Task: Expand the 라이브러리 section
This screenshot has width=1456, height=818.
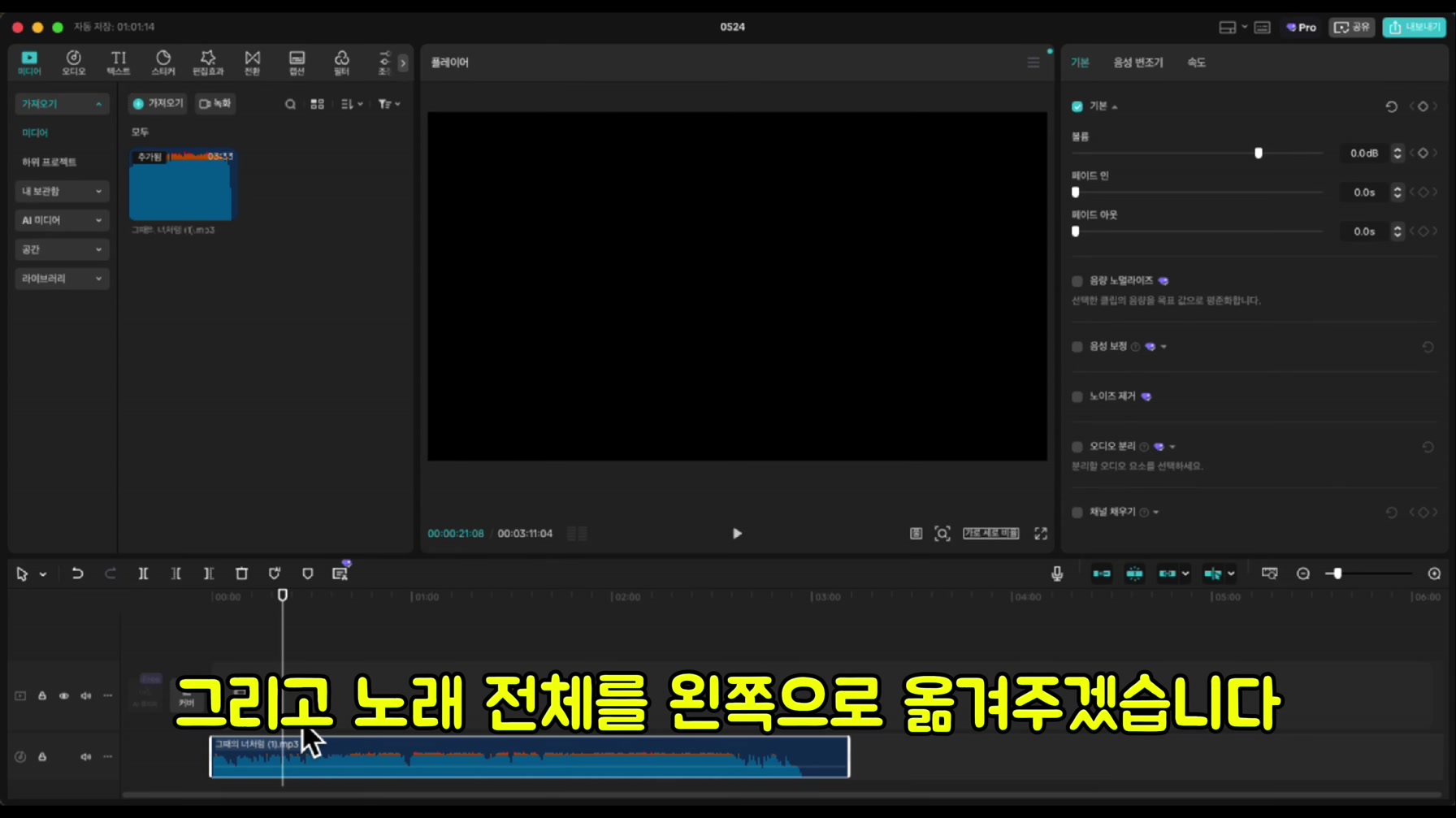Action: pyautogui.click(x=62, y=279)
